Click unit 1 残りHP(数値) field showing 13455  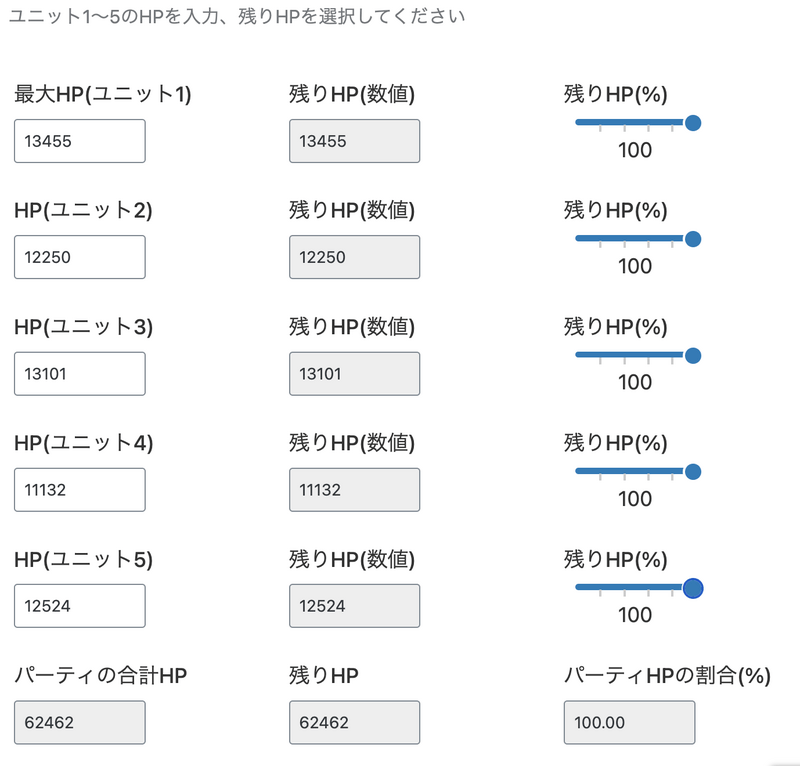[x=354, y=141]
